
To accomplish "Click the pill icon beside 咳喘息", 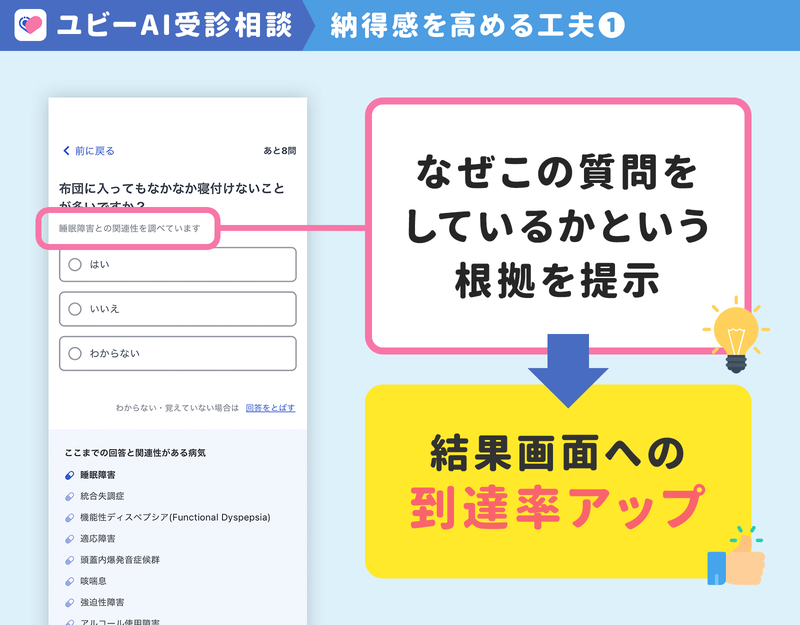I will [x=70, y=582].
